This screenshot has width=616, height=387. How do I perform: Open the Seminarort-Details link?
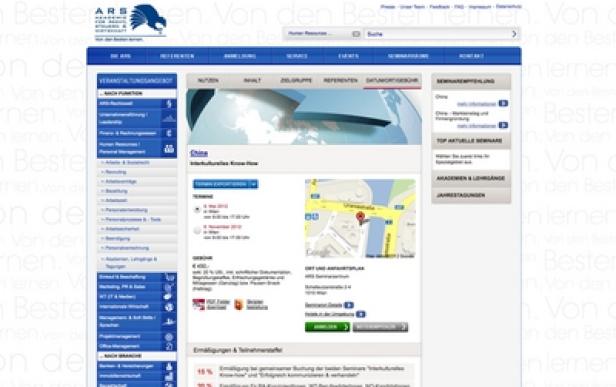(x=324, y=305)
